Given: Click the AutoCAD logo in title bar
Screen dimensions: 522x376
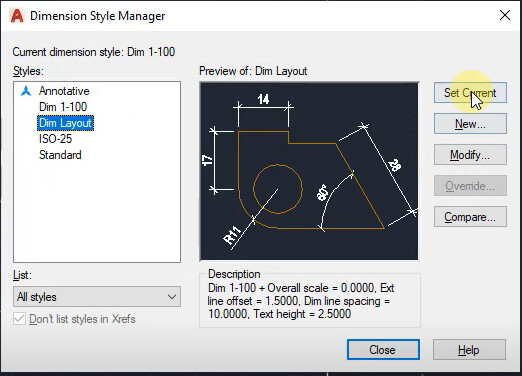Looking at the screenshot, I should (17, 16).
